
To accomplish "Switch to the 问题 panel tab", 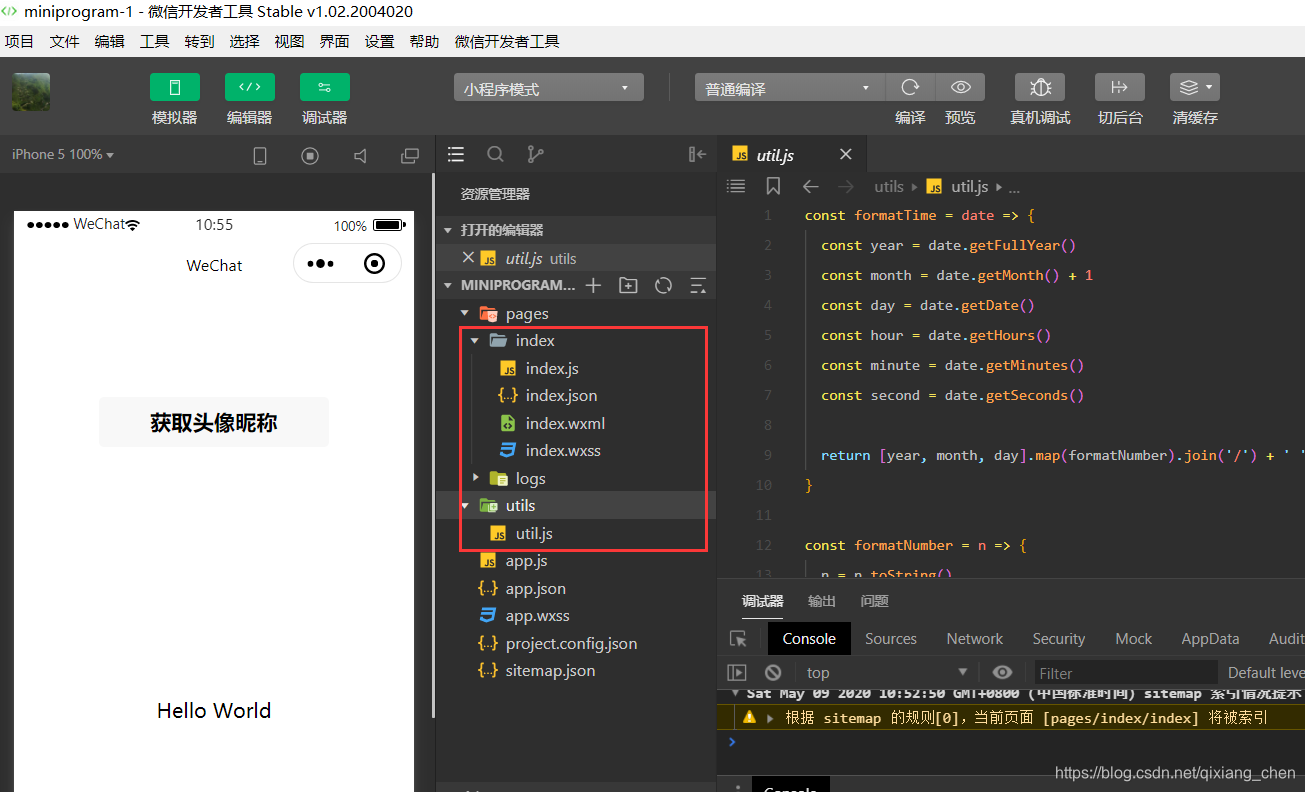I will (x=874, y=601).
